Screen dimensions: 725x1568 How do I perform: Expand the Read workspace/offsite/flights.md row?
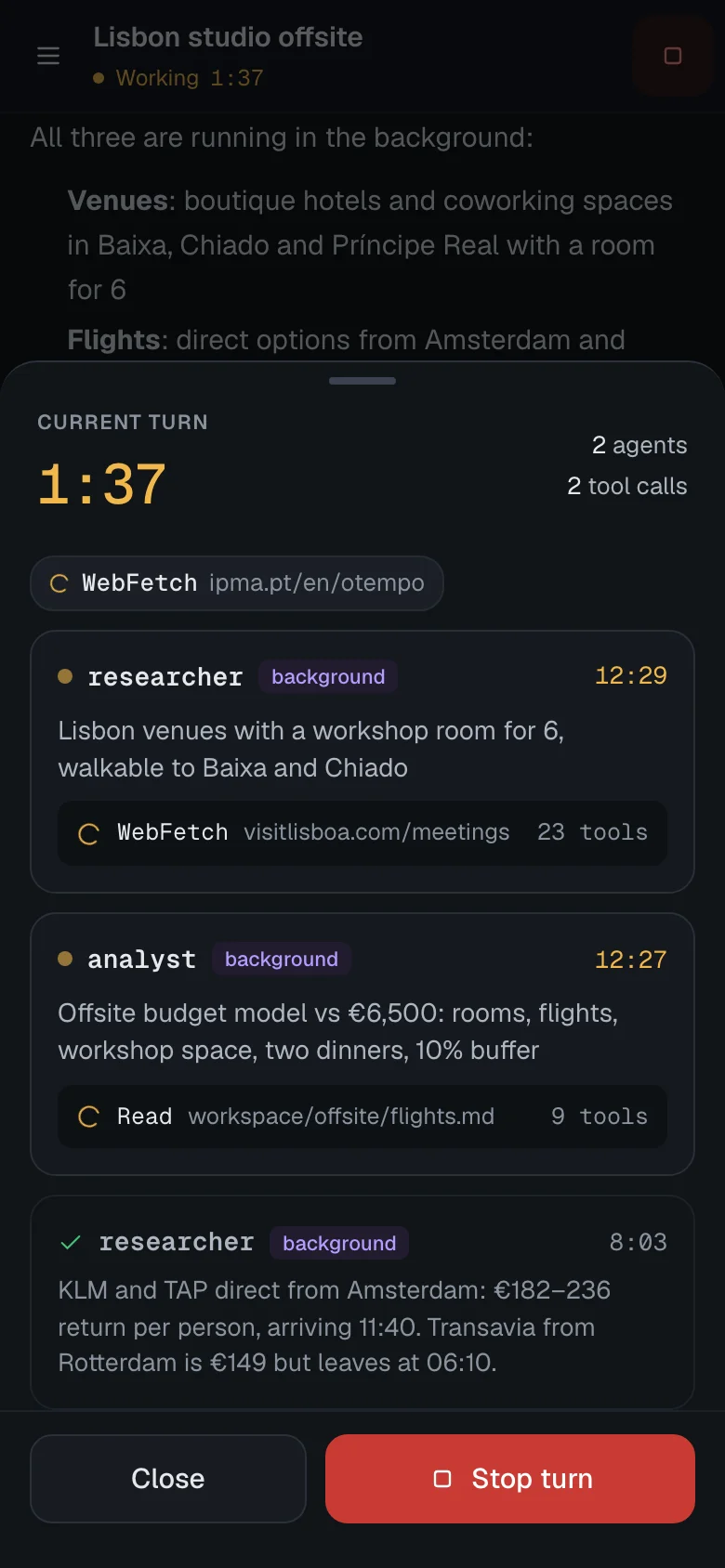coord(362,1117)
